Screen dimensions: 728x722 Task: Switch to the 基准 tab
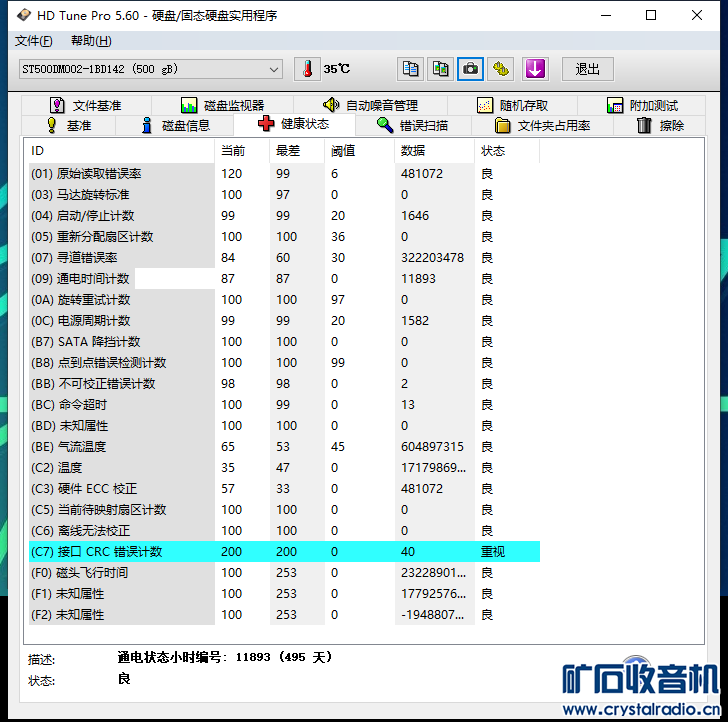69,125
